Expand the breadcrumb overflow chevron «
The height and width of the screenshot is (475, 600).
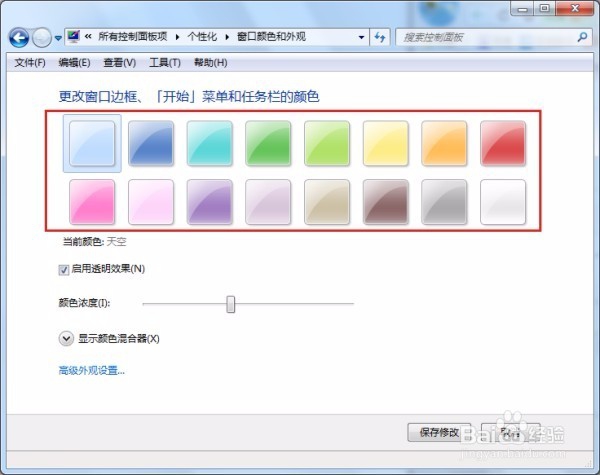pos(88,37)
